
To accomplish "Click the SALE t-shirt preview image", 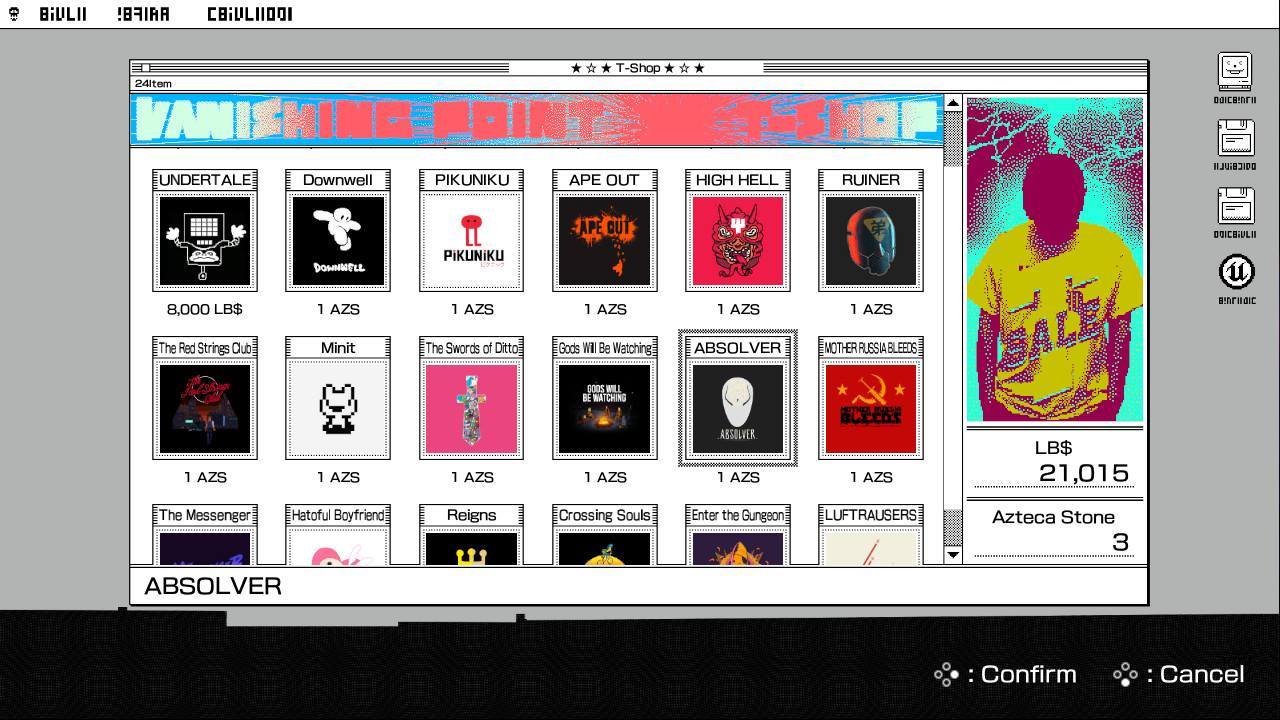I will click(1054, 260).
